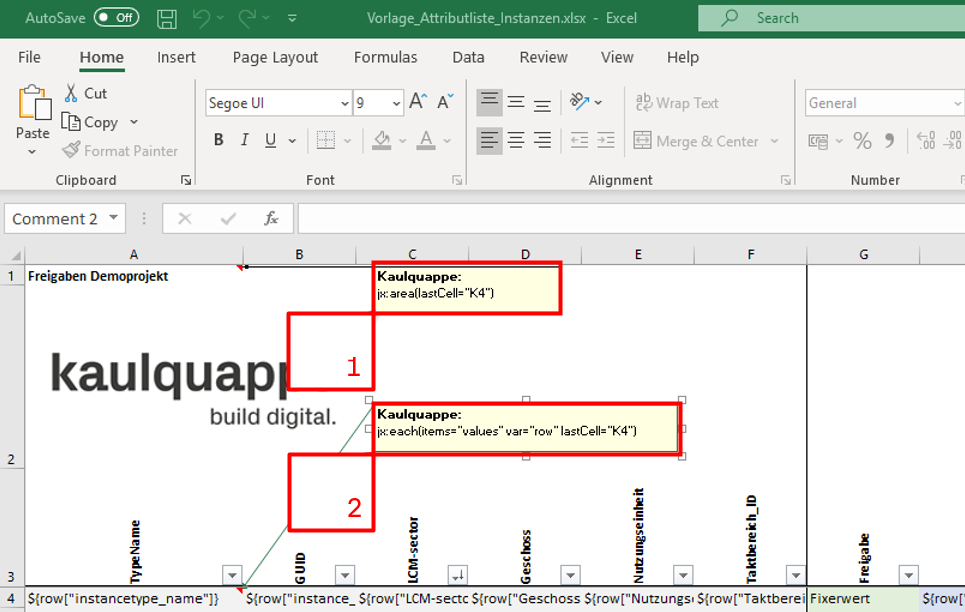Click into the Search box

click(831, 18)
